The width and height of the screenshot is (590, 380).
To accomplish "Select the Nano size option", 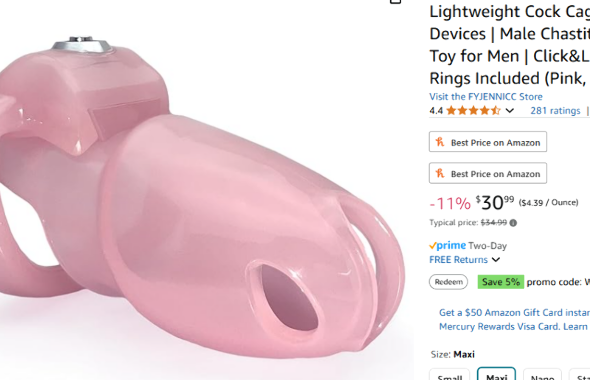I will tap(542, 375).
